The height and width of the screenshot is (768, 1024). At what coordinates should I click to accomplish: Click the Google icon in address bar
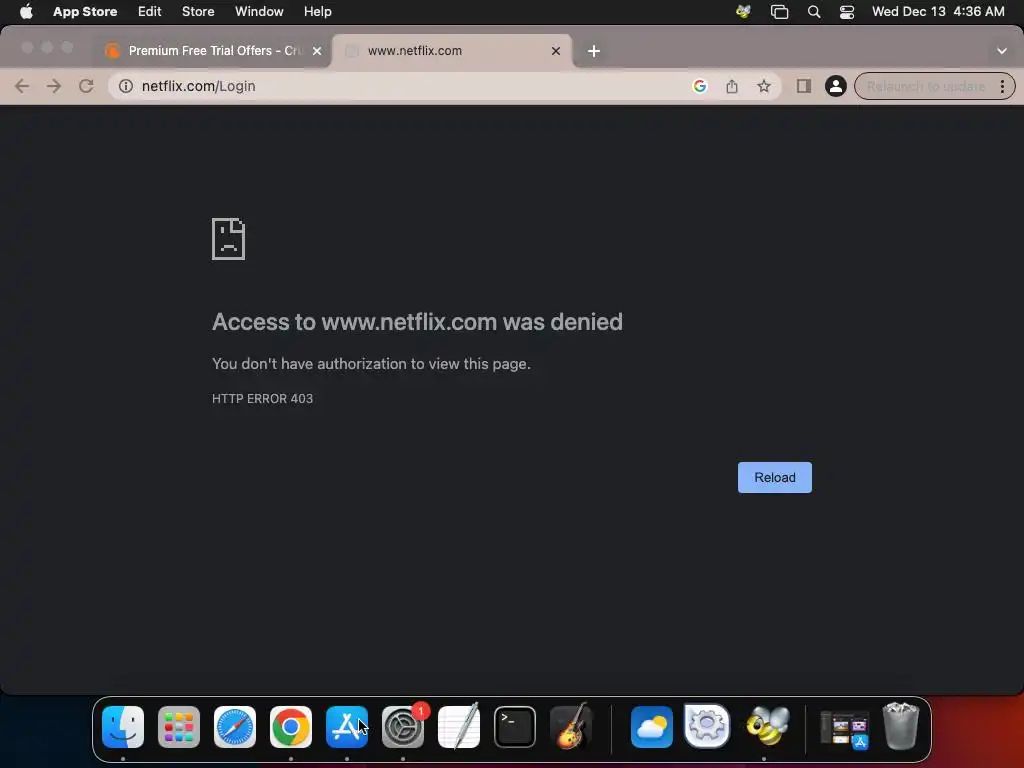click(x=699, y=86)
